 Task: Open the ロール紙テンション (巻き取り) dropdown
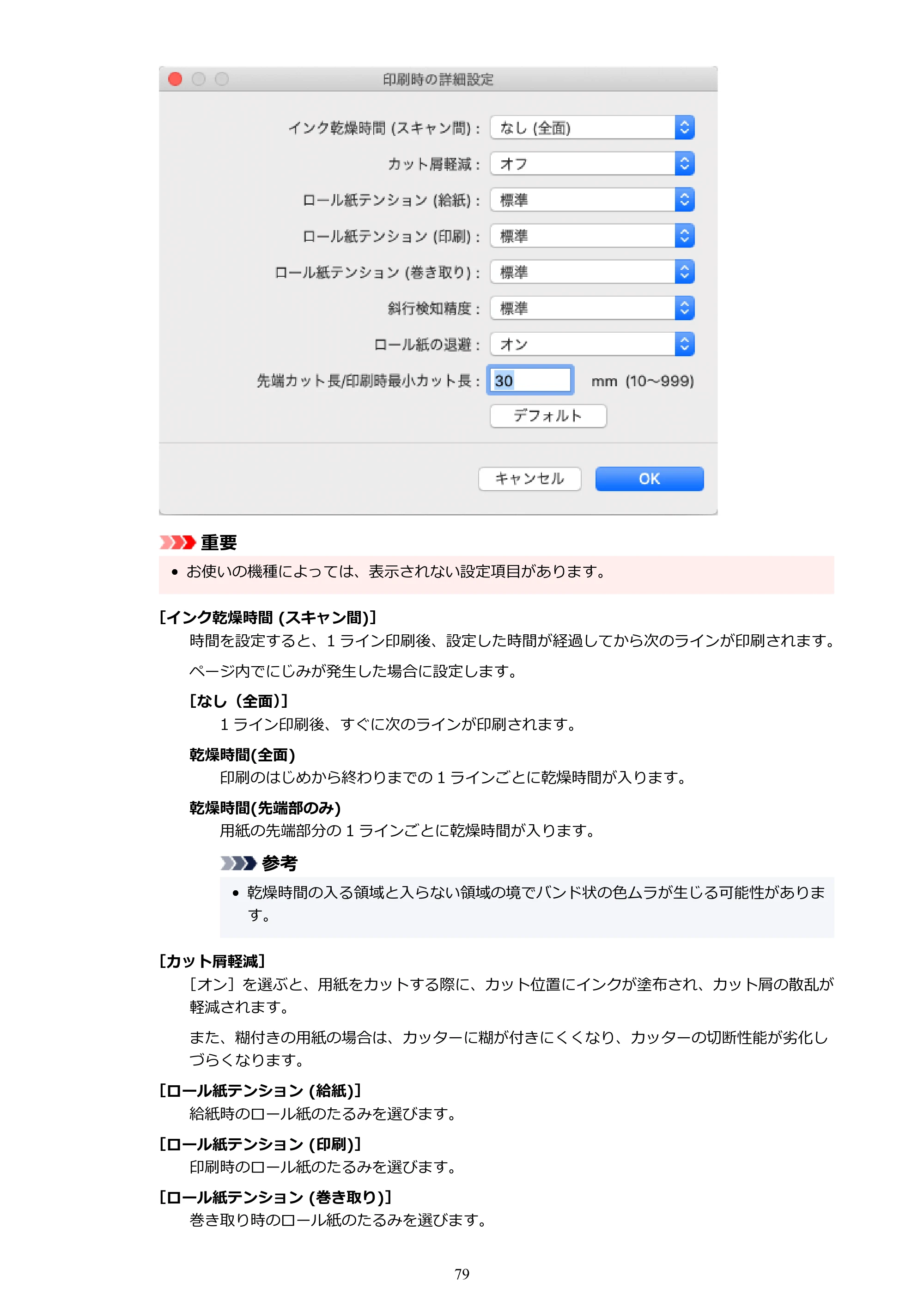pos(591,272)
